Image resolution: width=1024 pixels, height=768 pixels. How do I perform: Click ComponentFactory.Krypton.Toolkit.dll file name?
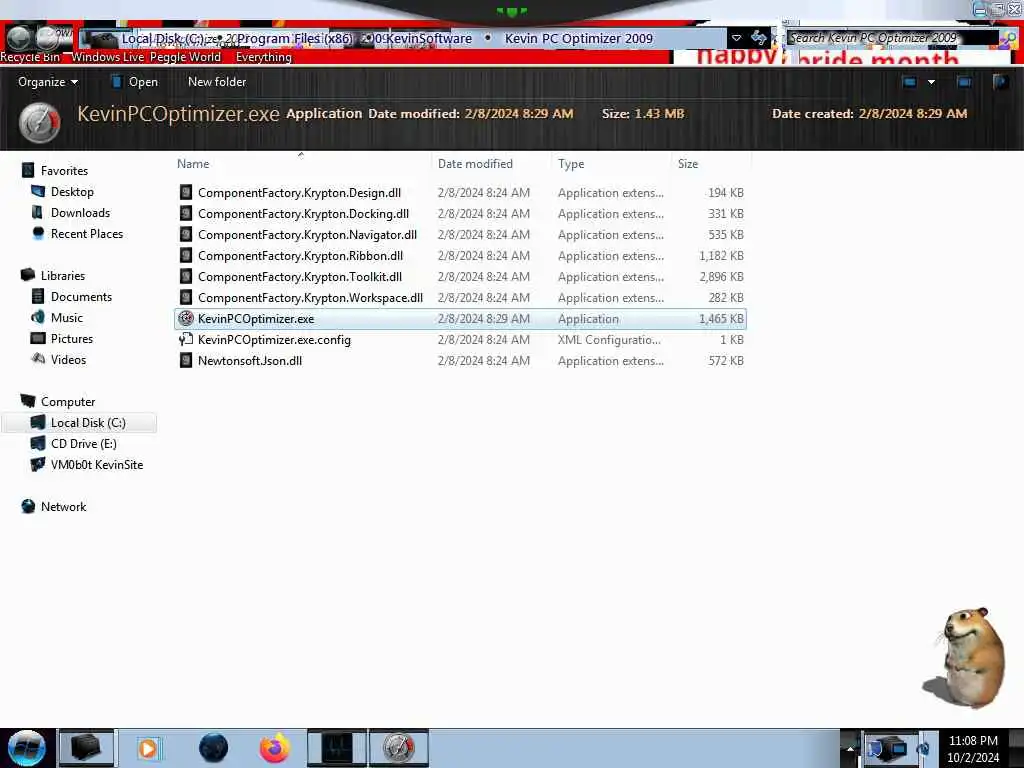point(300,277)
